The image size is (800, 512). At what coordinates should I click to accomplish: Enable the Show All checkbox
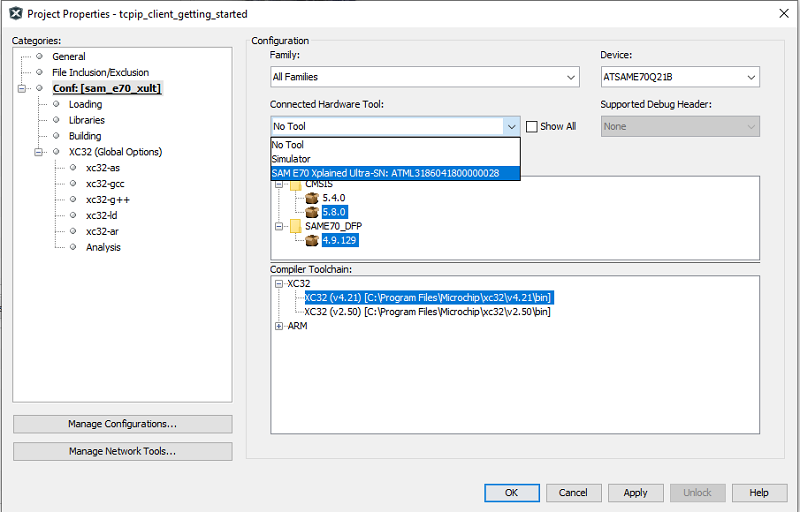click(532, 126)
